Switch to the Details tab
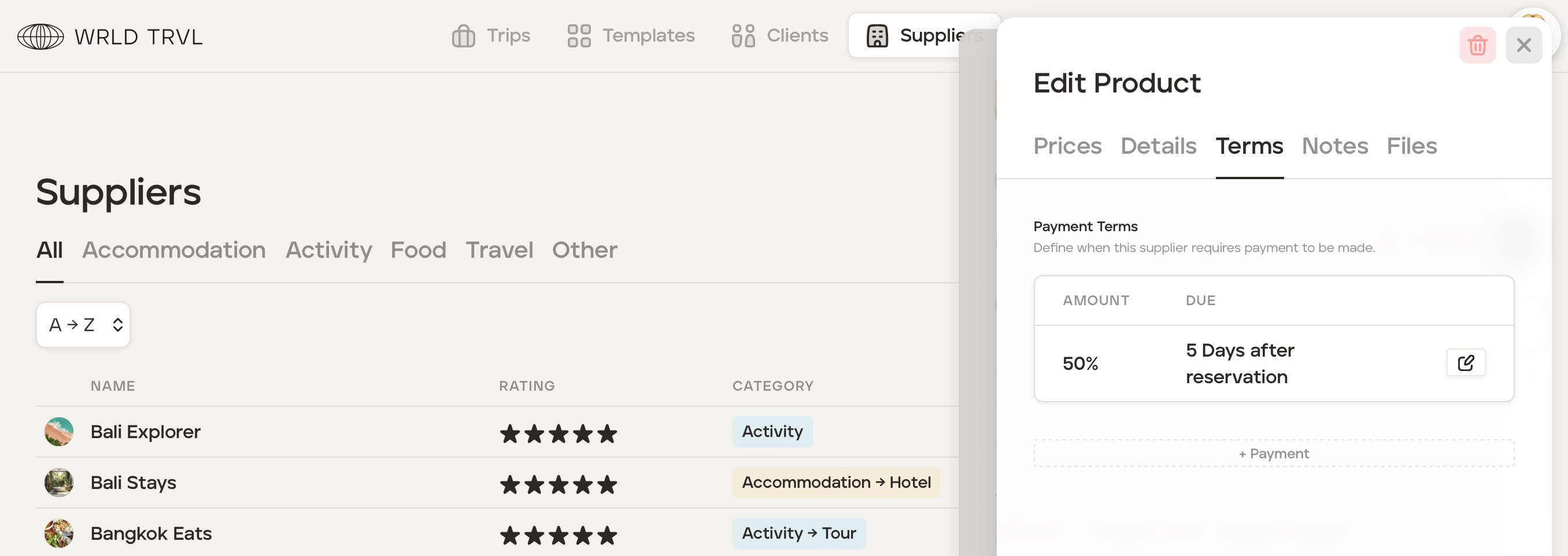The image size is (1568, 556). coord(1157,146)
